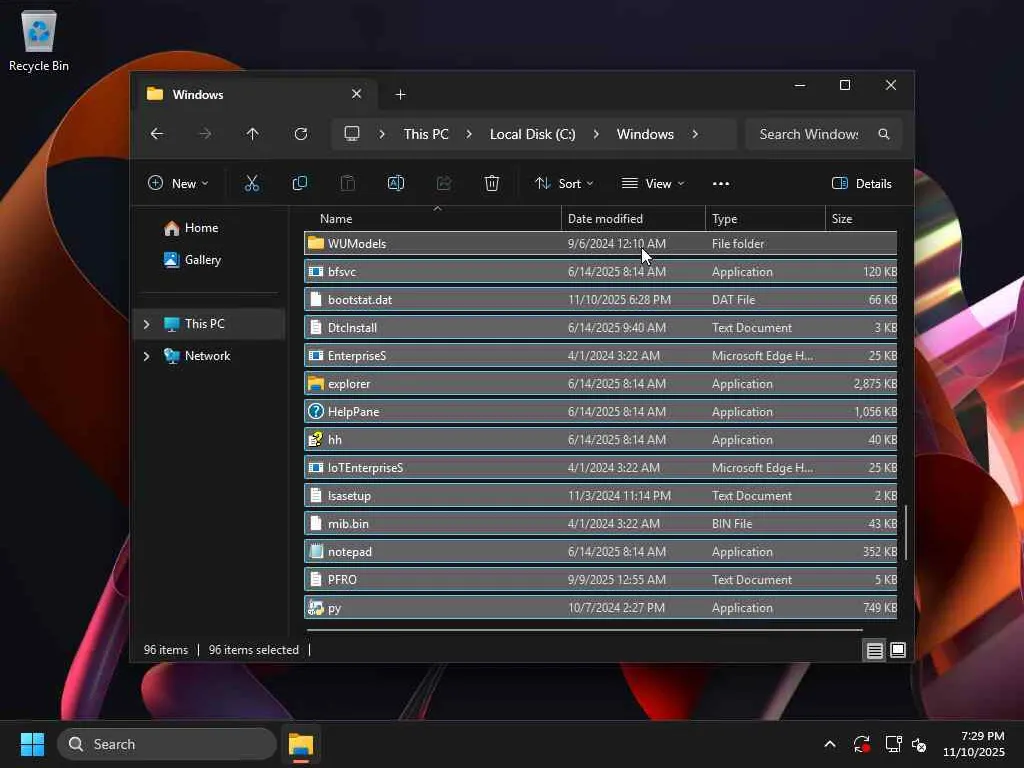1024x768 pixels.
Task: Click the vertical scrollbar thumb
Action: pos(906,532)
